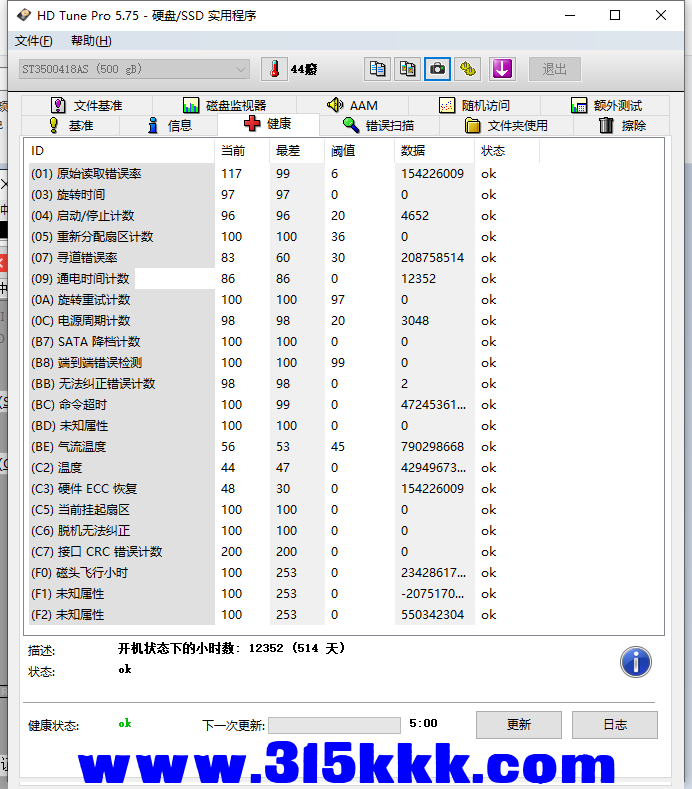Click the copy text to clipboard icon

[x=377, y=69]
